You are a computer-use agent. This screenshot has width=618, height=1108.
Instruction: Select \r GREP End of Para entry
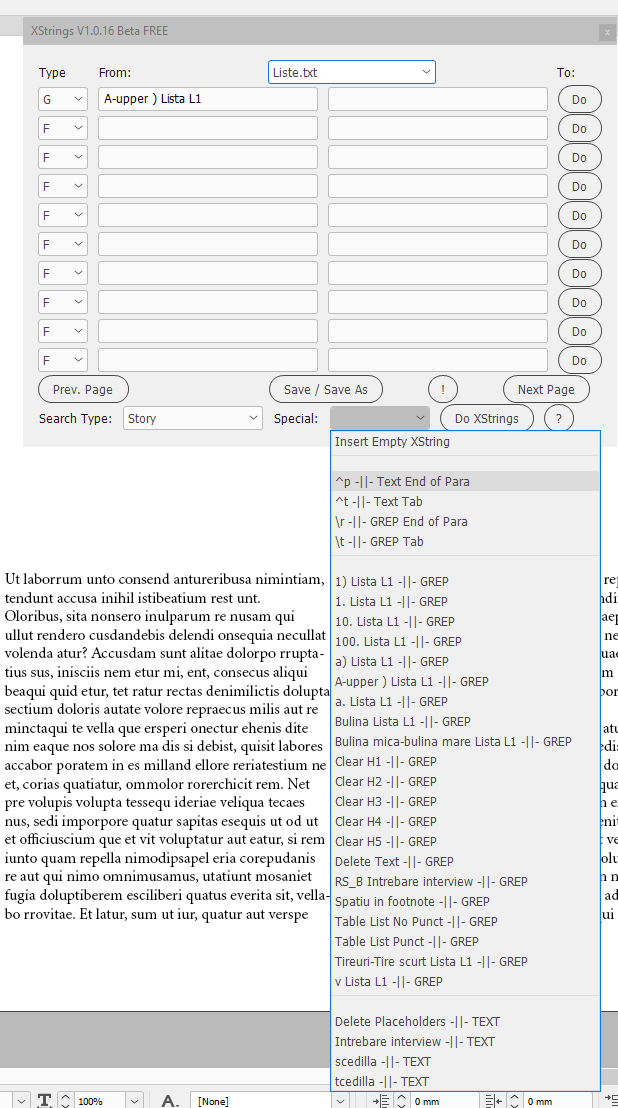(465, 521)
